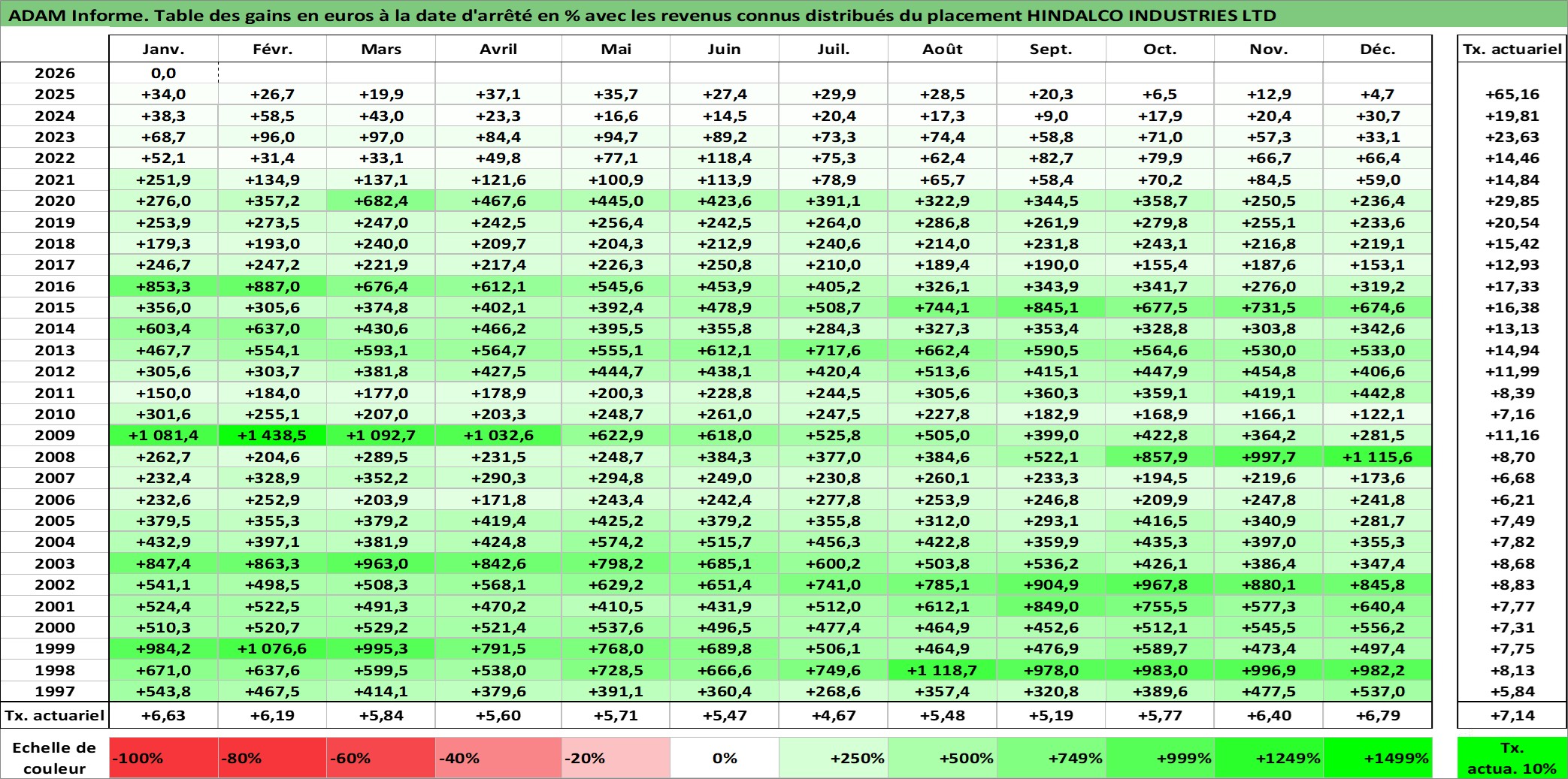Select the -20% pale pink swatch
The height and width of the screenshot is (779, 1568).
pos(616,758)
